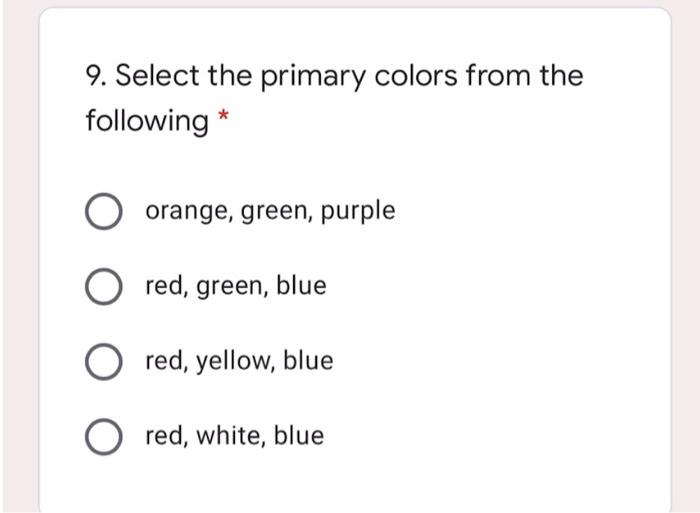Click the 'red, white, blue' option text

tap(235, 435)
